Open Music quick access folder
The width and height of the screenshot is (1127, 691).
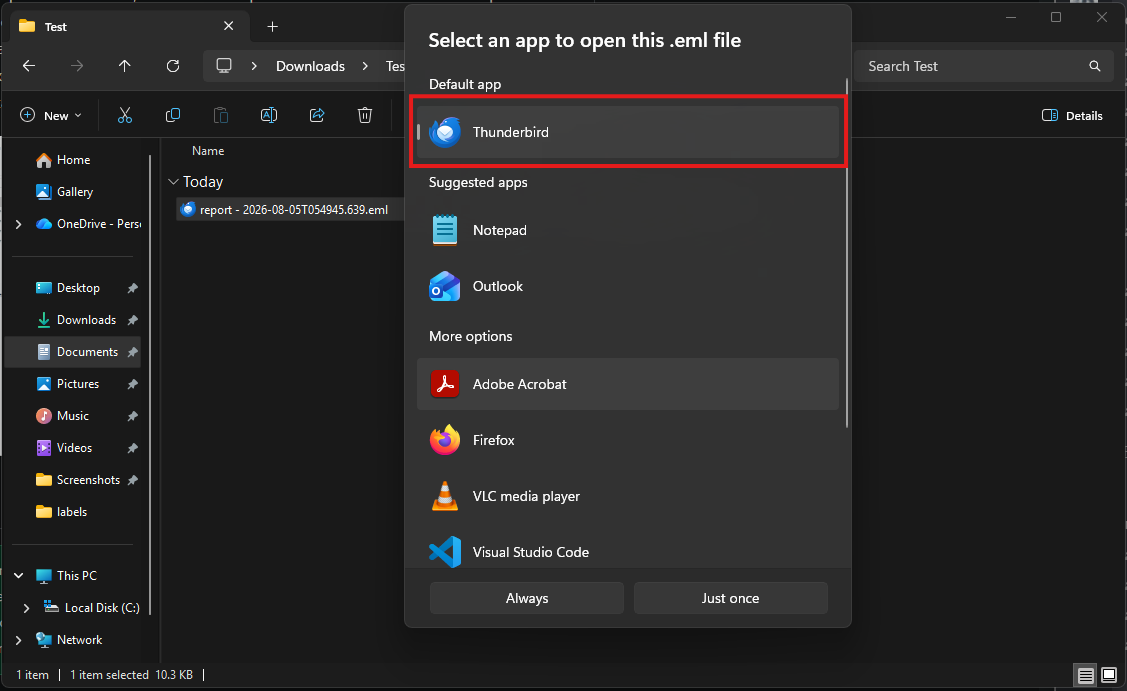73,416
